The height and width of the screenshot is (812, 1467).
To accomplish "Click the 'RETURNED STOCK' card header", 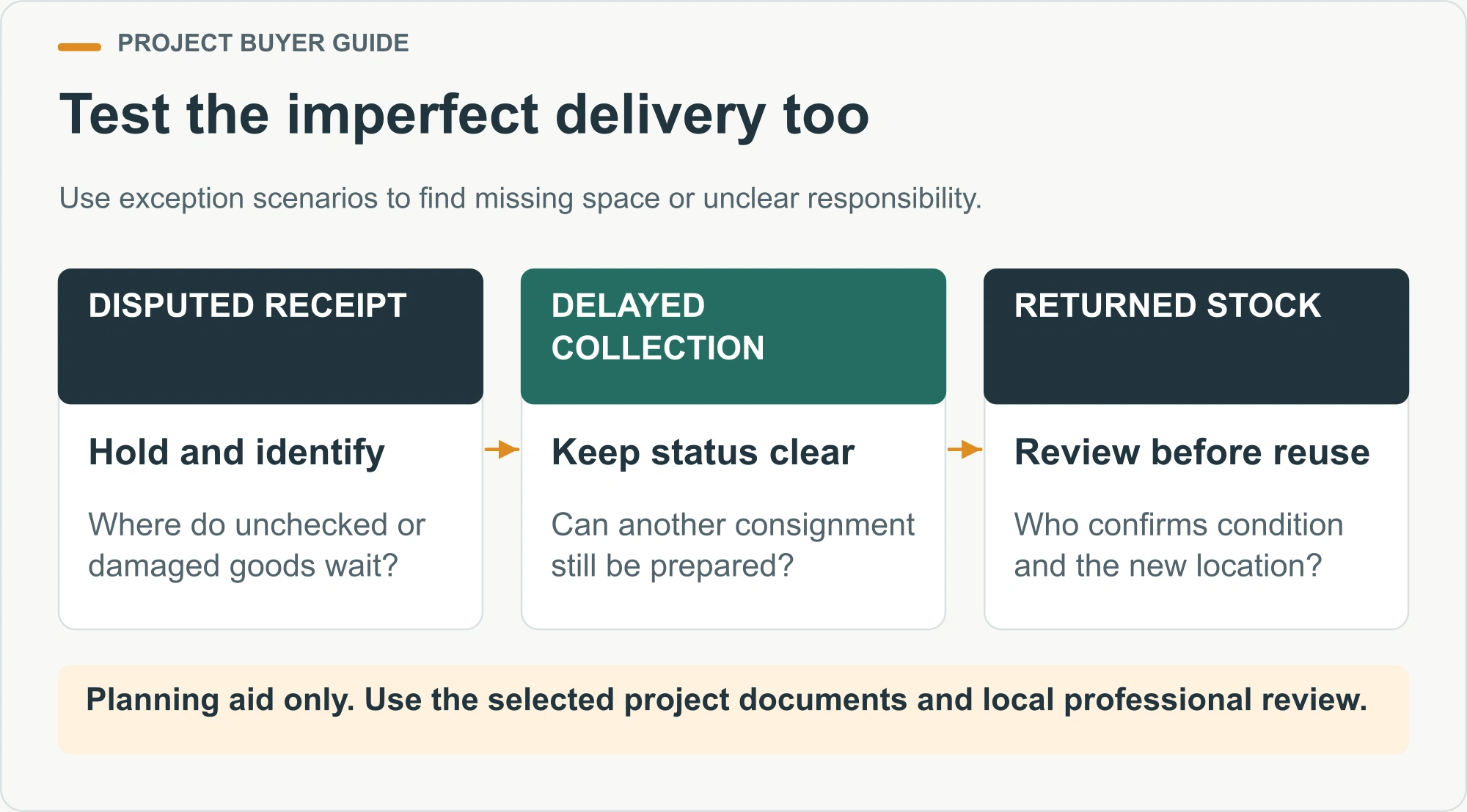I will click(x=1196, y=336).
